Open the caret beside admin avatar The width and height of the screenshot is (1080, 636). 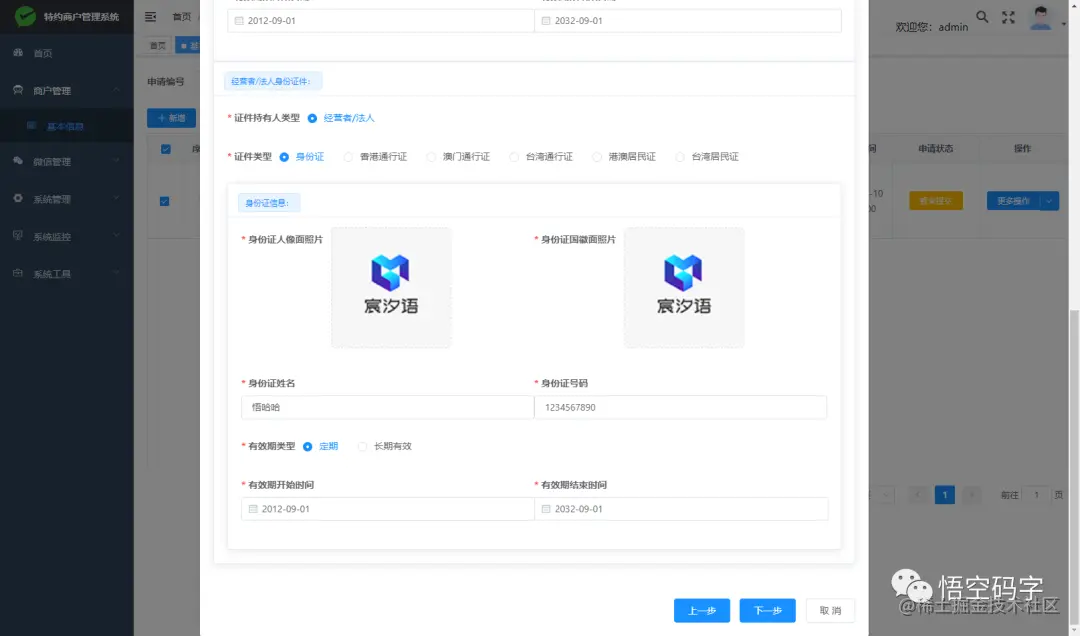point(1063,24)
